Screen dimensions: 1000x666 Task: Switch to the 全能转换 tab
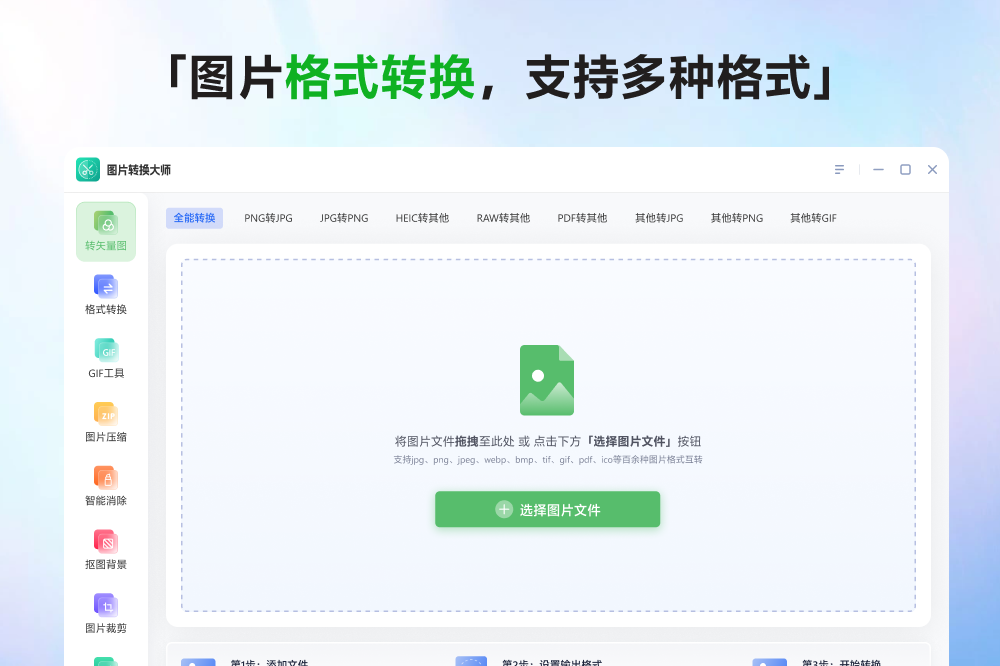195,218
